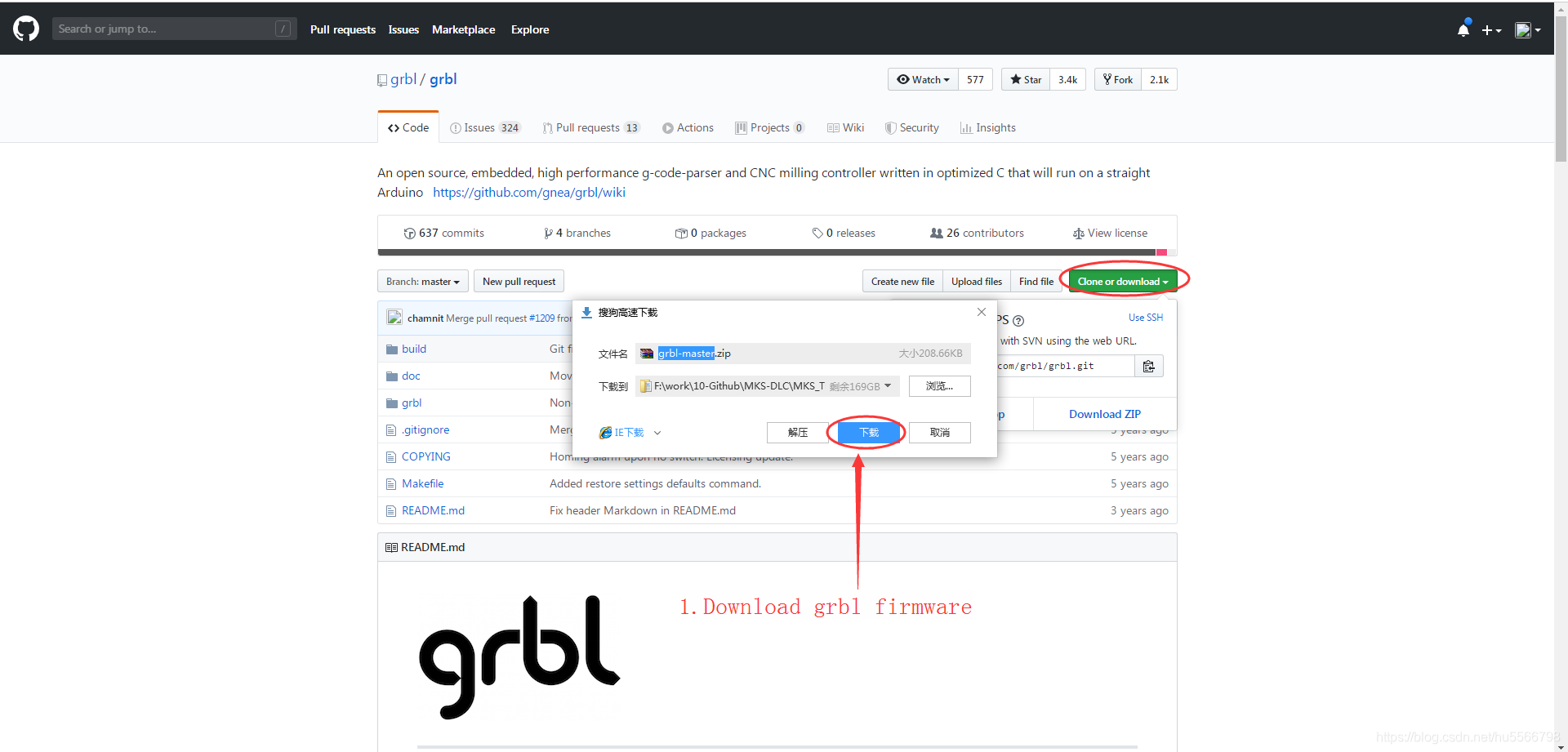
Task: View the 637 commits history
Action: pos(443,233)
